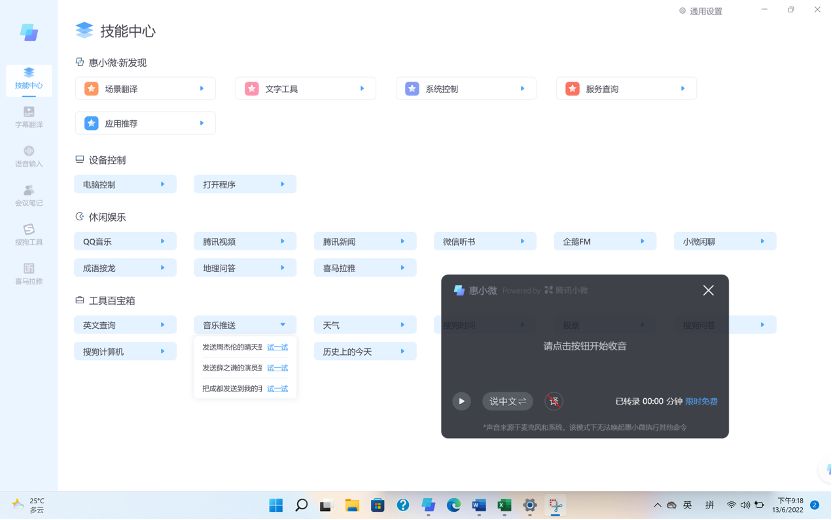Click the 工具百宝箱 section heading
The width and height of the screenshot is (832, 520).
[x=111, y=301]
